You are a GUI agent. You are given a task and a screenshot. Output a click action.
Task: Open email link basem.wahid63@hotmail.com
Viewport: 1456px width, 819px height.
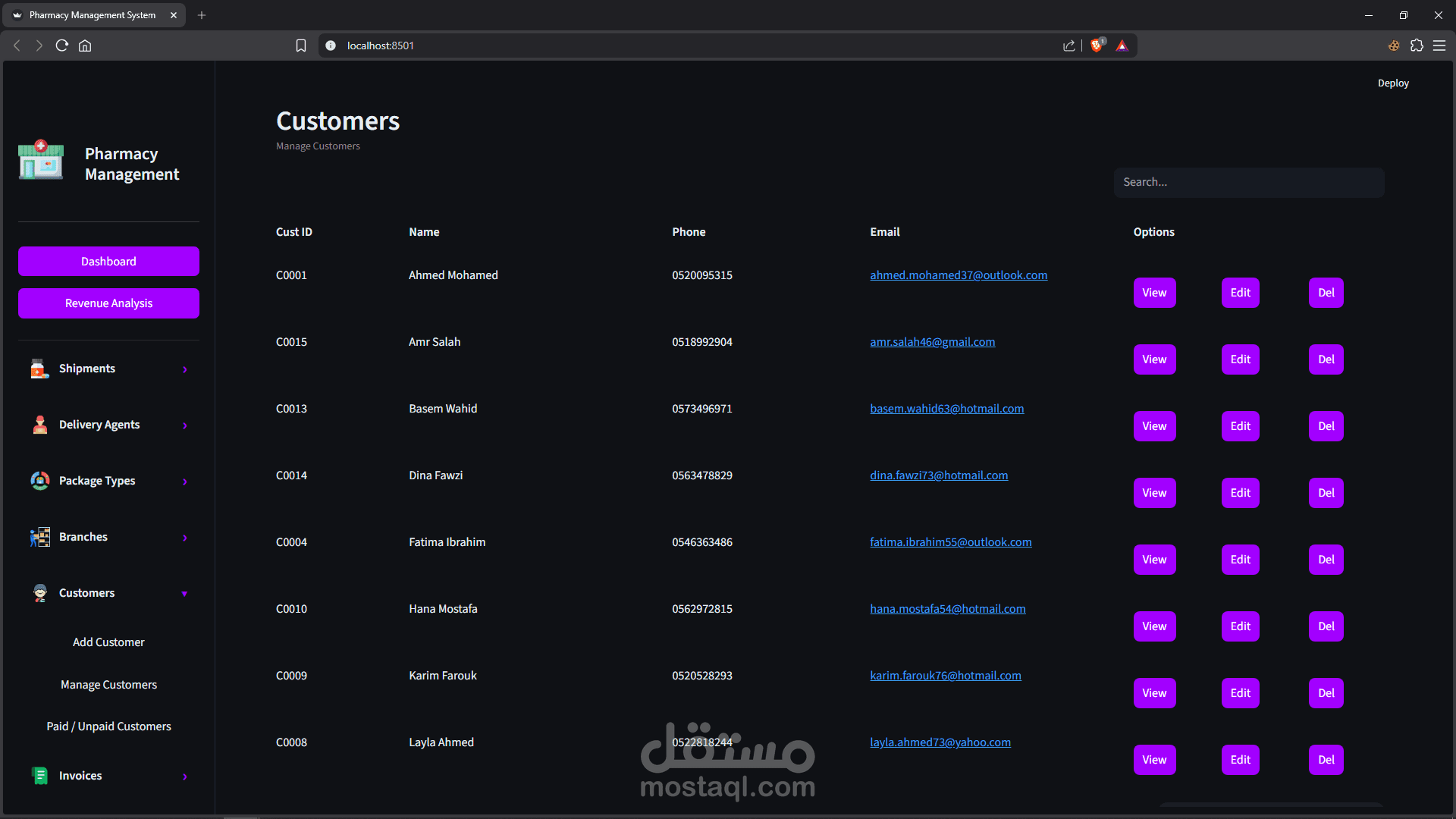click(947, 409)
